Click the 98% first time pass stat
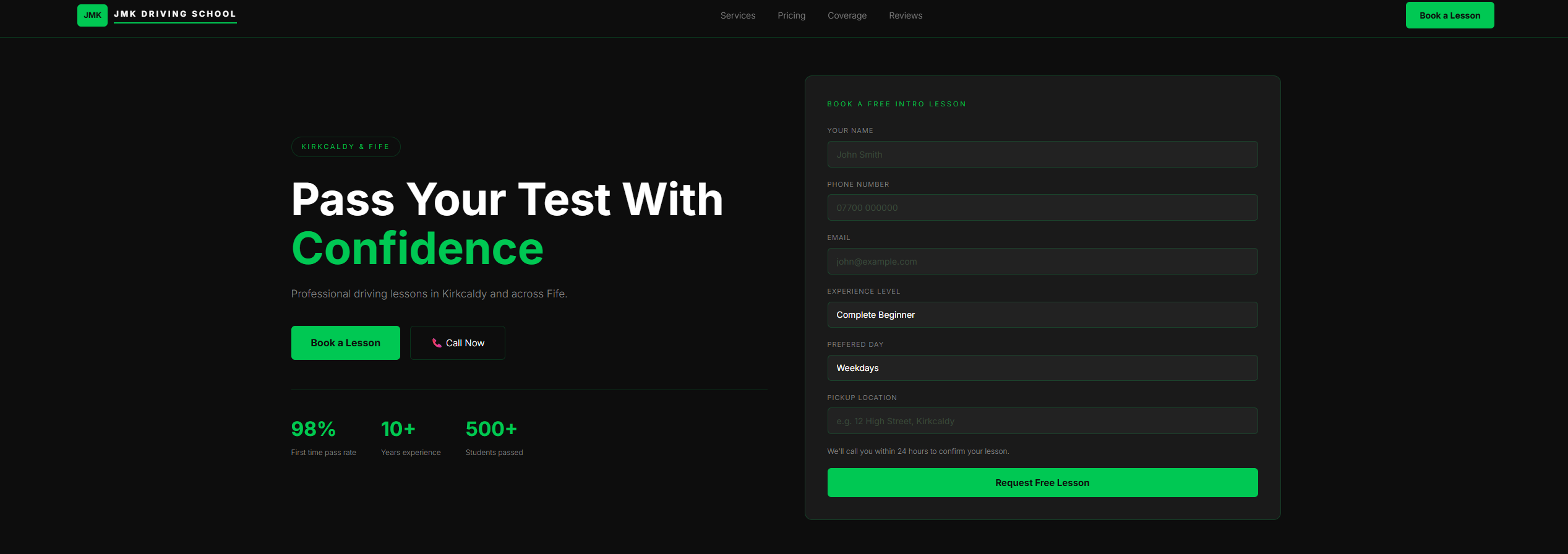This screenshot has width=1568, height=554. [x=323, y=438]
